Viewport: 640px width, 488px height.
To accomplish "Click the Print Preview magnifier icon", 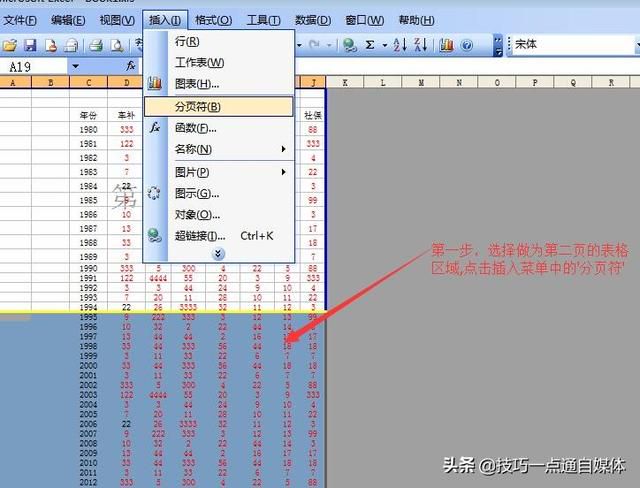I will point(117,45).
